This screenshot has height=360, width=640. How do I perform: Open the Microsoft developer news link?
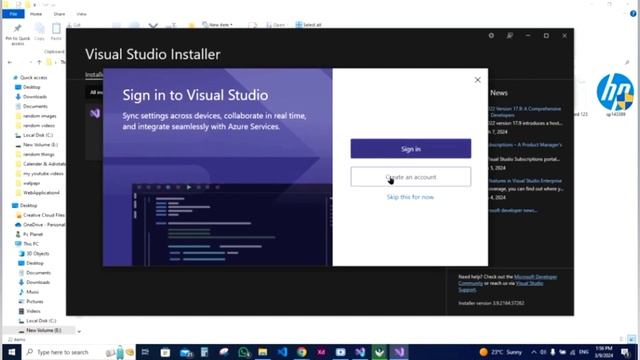[513, 210]
